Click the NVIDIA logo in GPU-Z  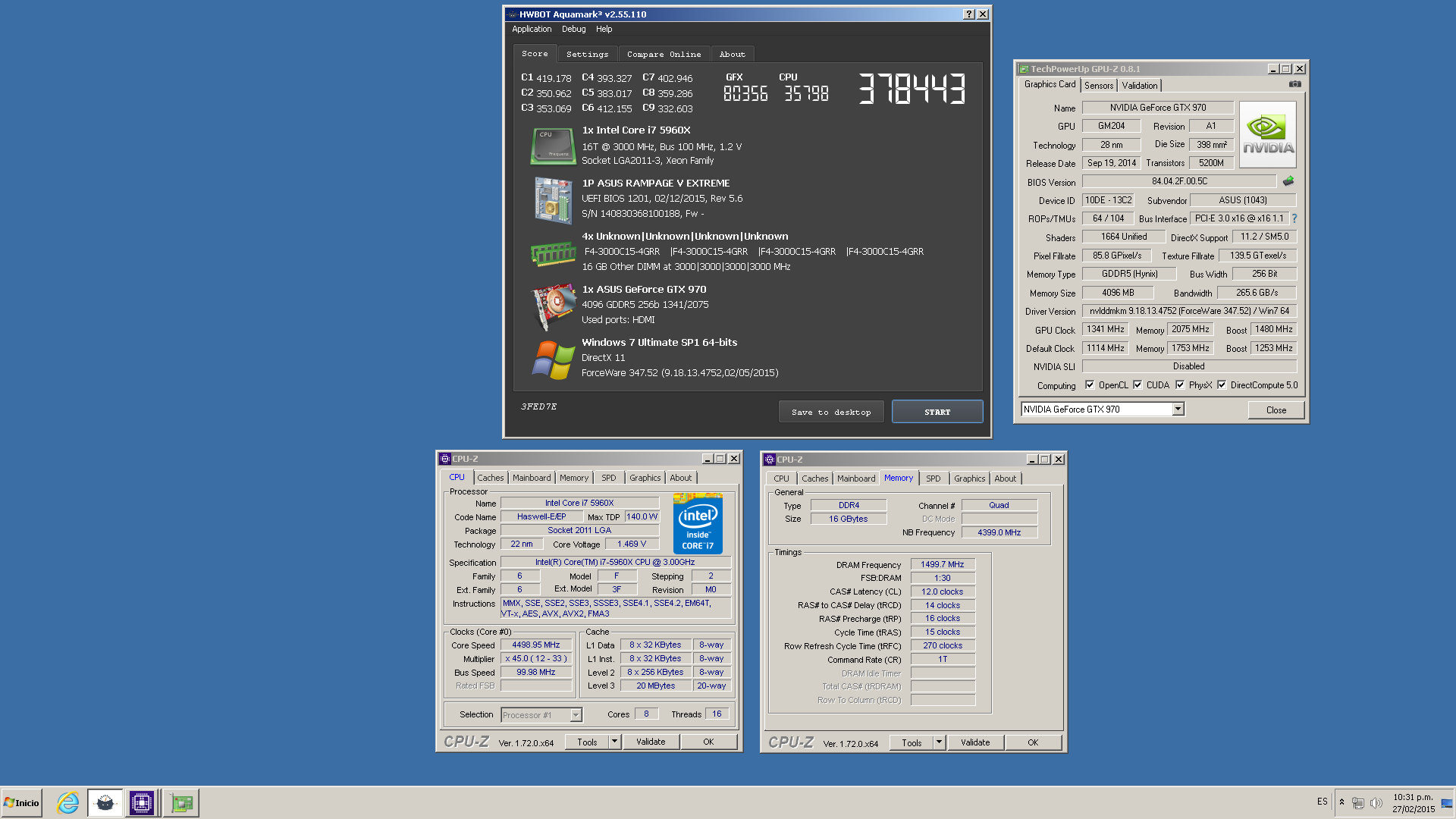click(x=1268, y=135)
